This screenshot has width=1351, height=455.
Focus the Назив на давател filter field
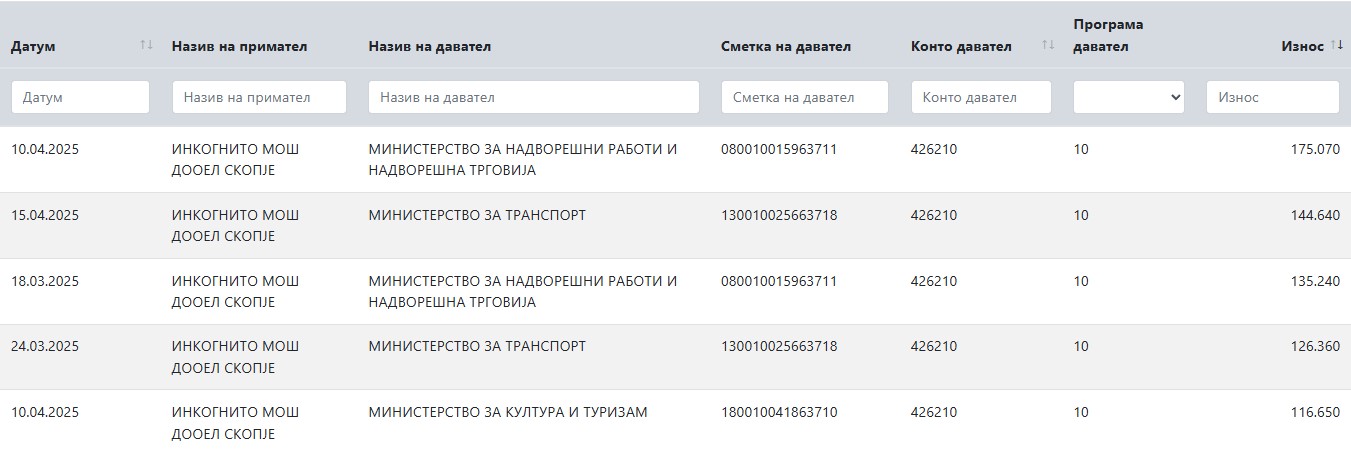click(x=534, y=97)
